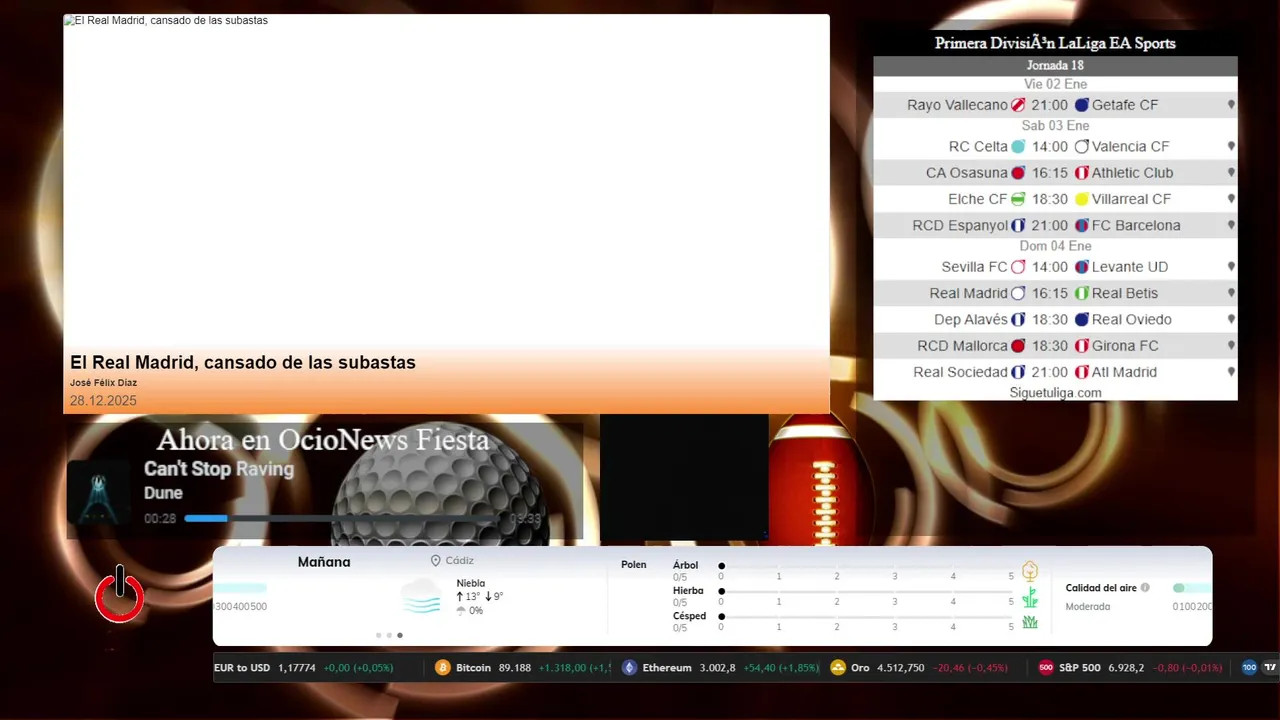Click the Atl Madrid team name

pos(1124,372)
